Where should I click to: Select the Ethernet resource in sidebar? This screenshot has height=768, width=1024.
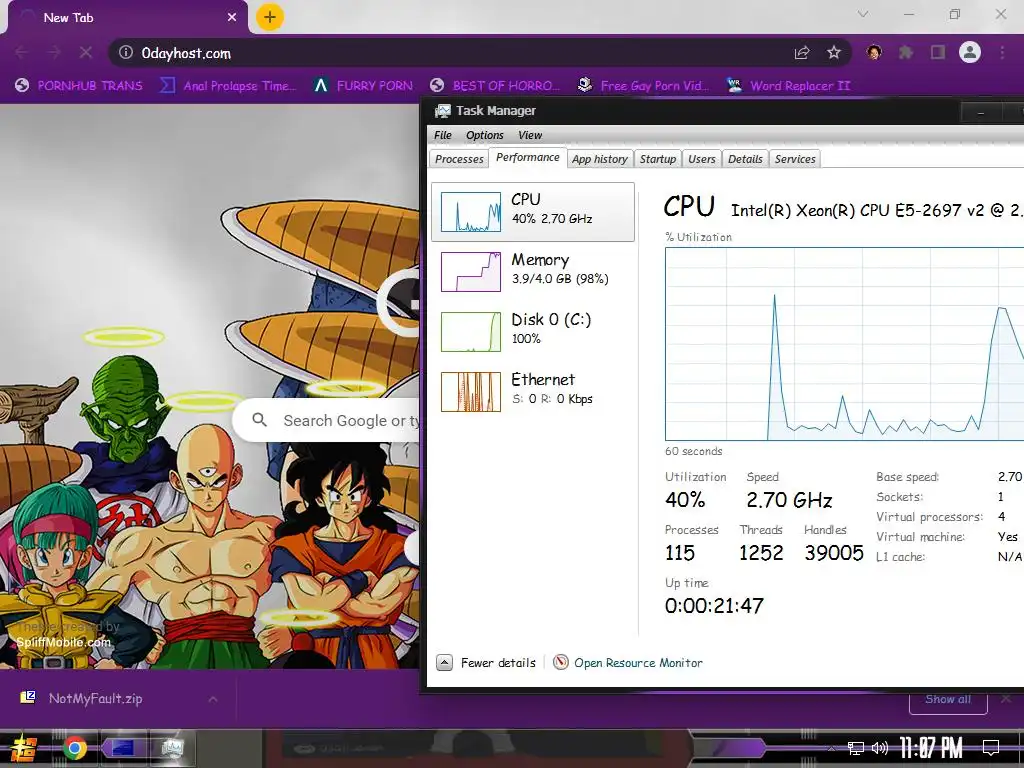click(x=533, y=391)
